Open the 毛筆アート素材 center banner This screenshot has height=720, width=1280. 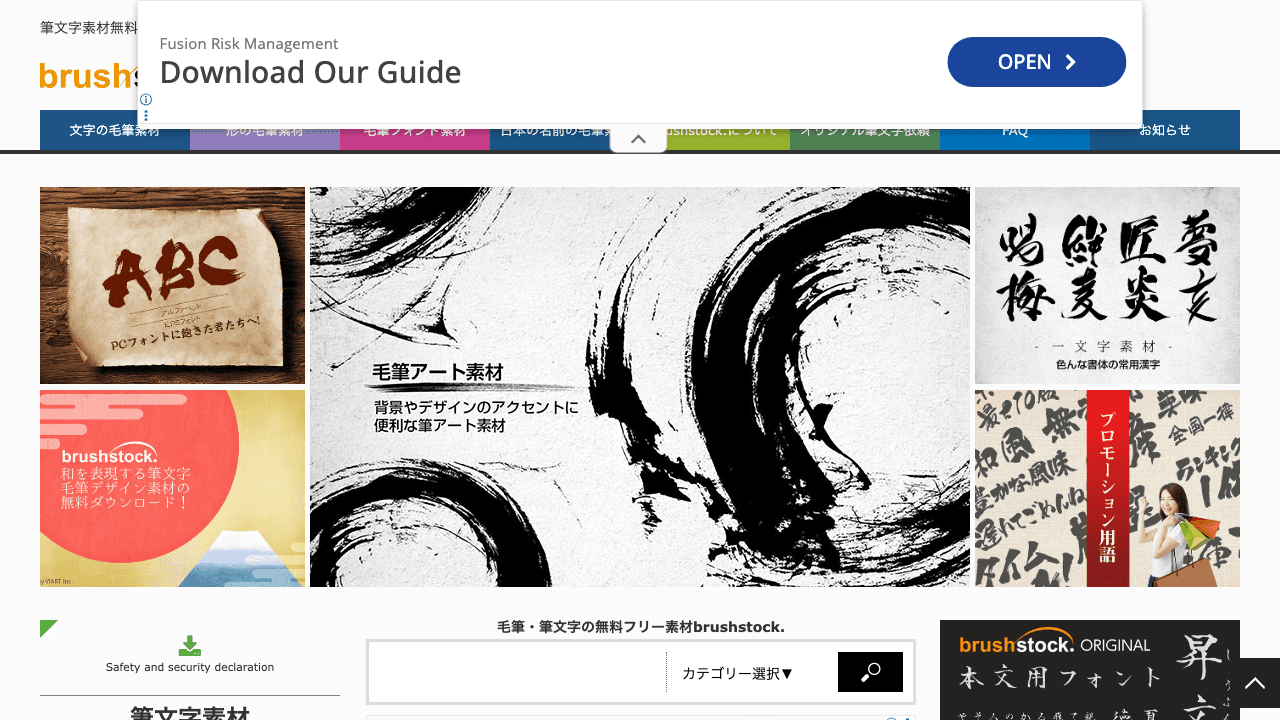coord(640,387)
